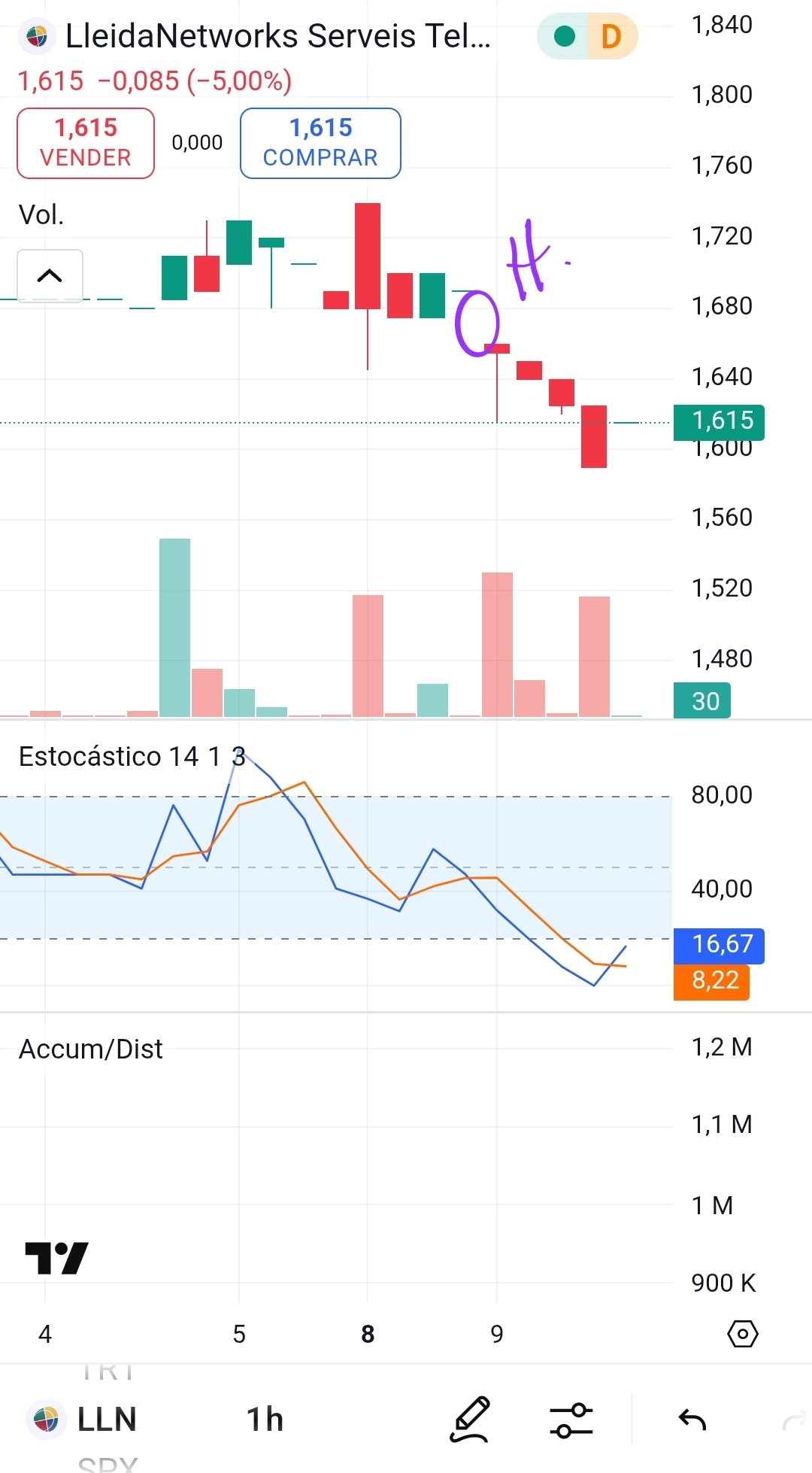Tap the 900 K Accum/Dist scale label
This screenshot has height=1473, width=812.
pos(723,1283)
